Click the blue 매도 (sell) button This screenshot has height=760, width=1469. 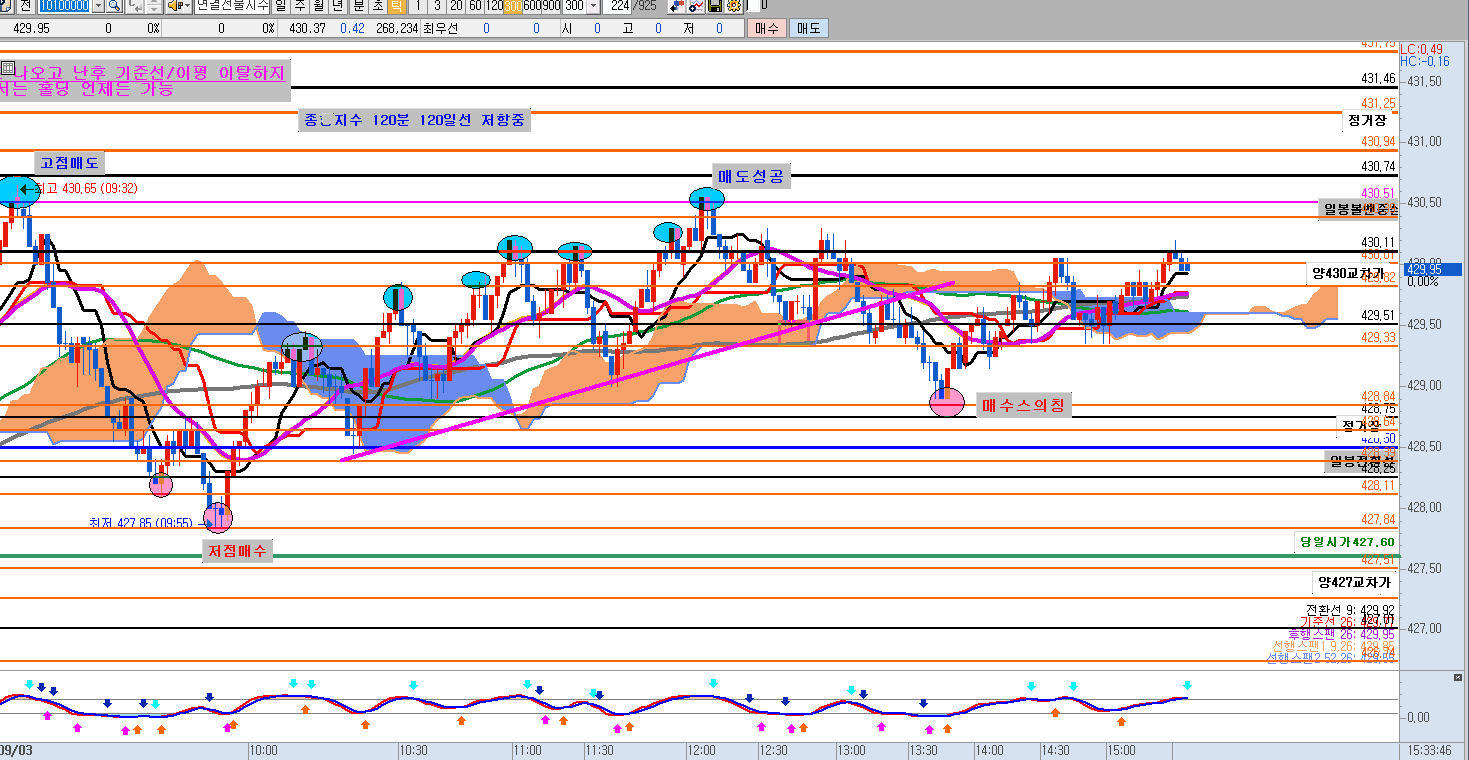[x=806, y=28]
